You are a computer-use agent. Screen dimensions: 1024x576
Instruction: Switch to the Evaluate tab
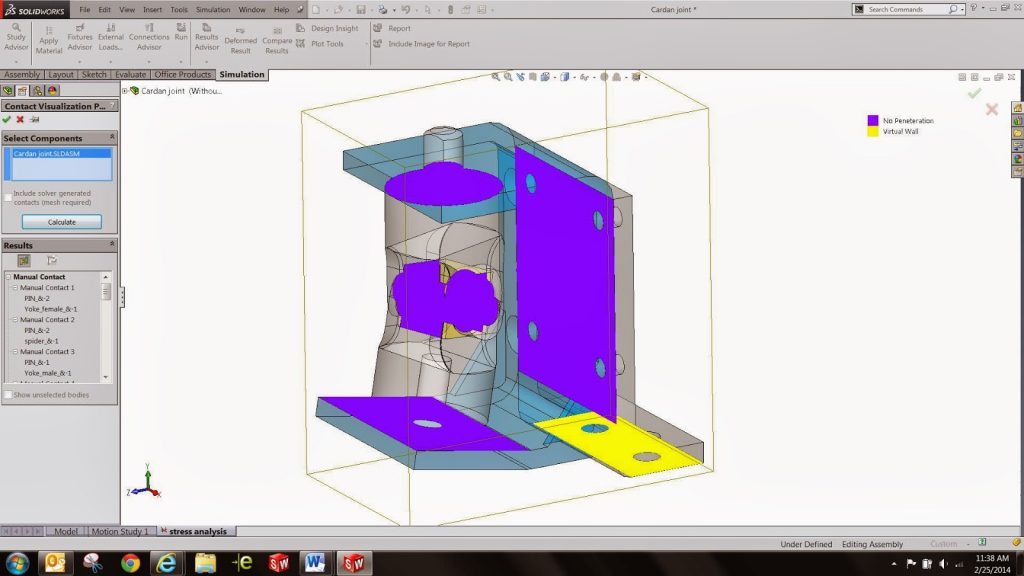pos(131,74)
